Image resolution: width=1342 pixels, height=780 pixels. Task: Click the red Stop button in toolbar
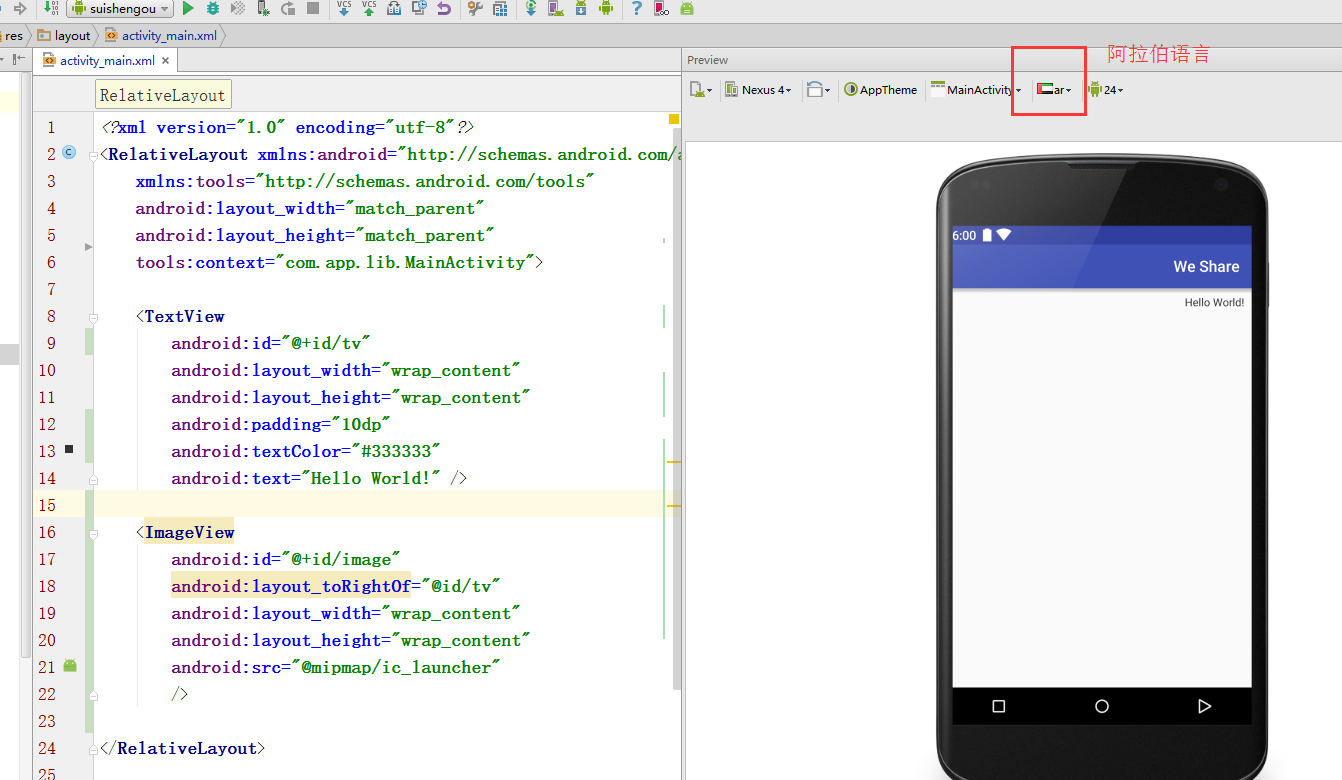point(313,9)
